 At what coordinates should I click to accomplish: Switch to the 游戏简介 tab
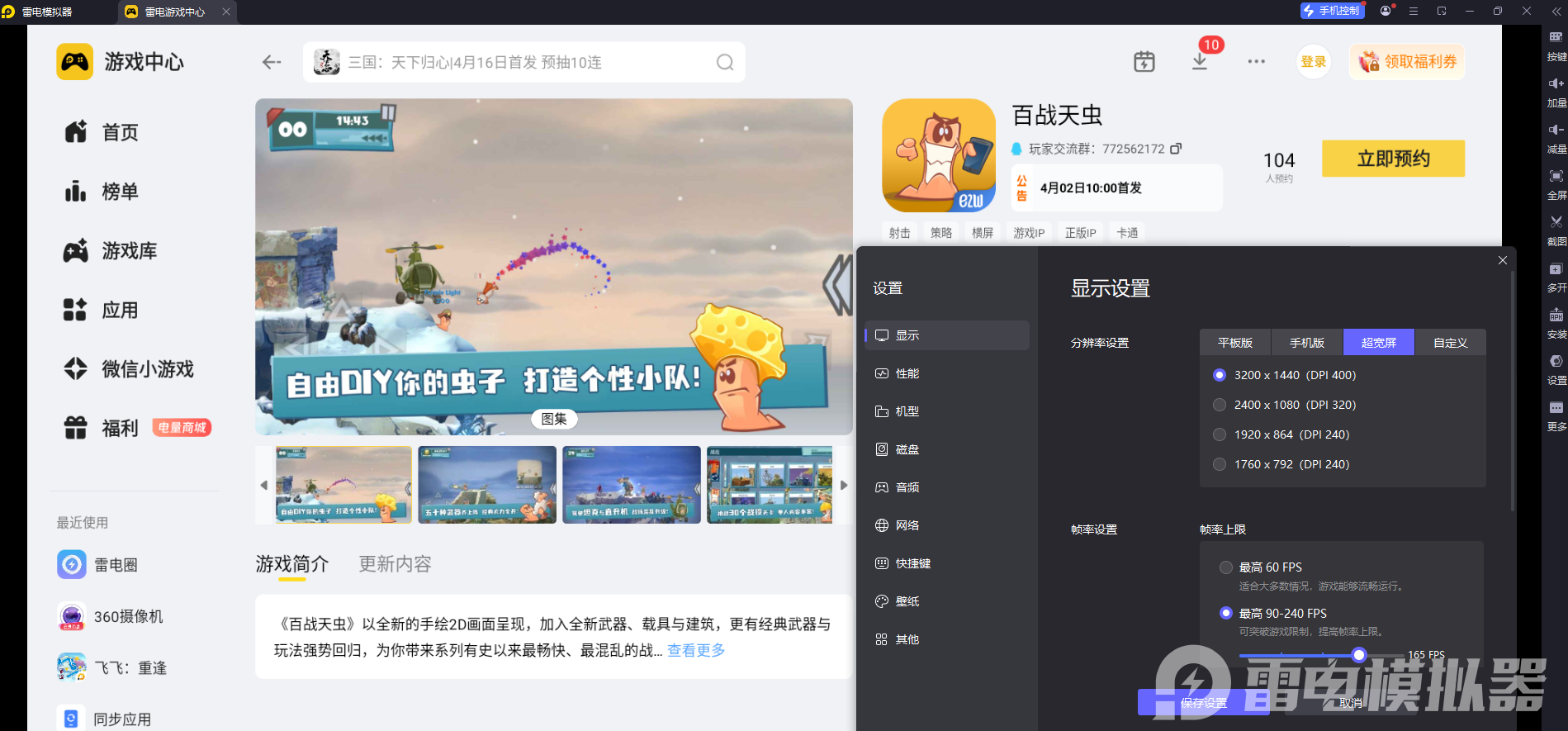[292, 564]
